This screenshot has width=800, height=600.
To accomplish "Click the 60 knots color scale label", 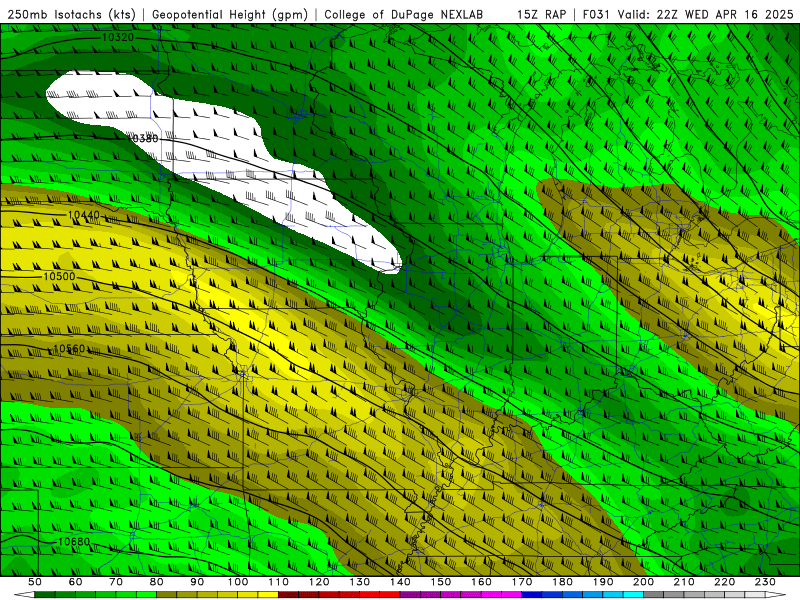I will [75, 582].
